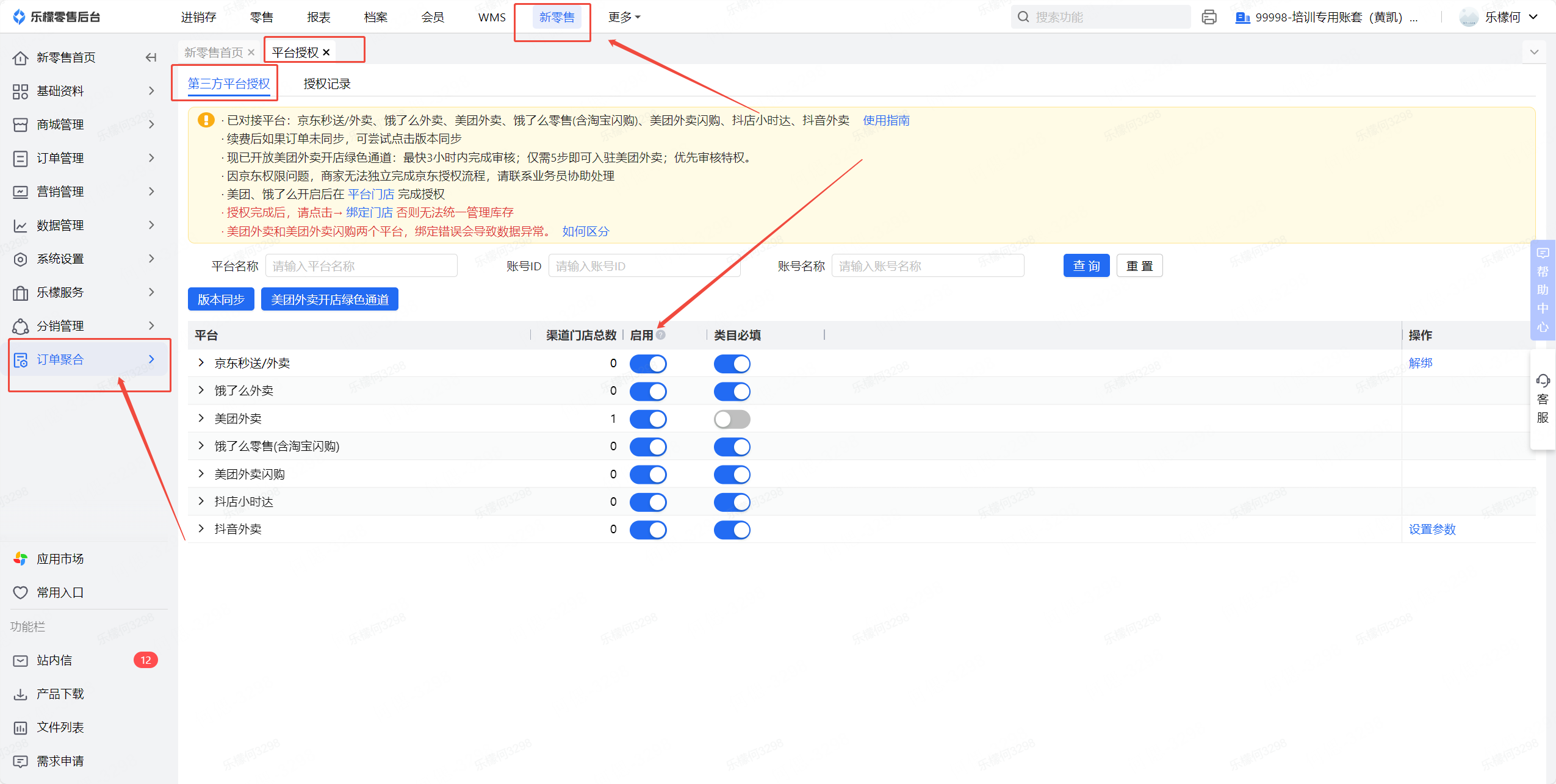Open 站内信 mail icon
The width and height of the screenshot is (1556, 784).
pos(20,660)
